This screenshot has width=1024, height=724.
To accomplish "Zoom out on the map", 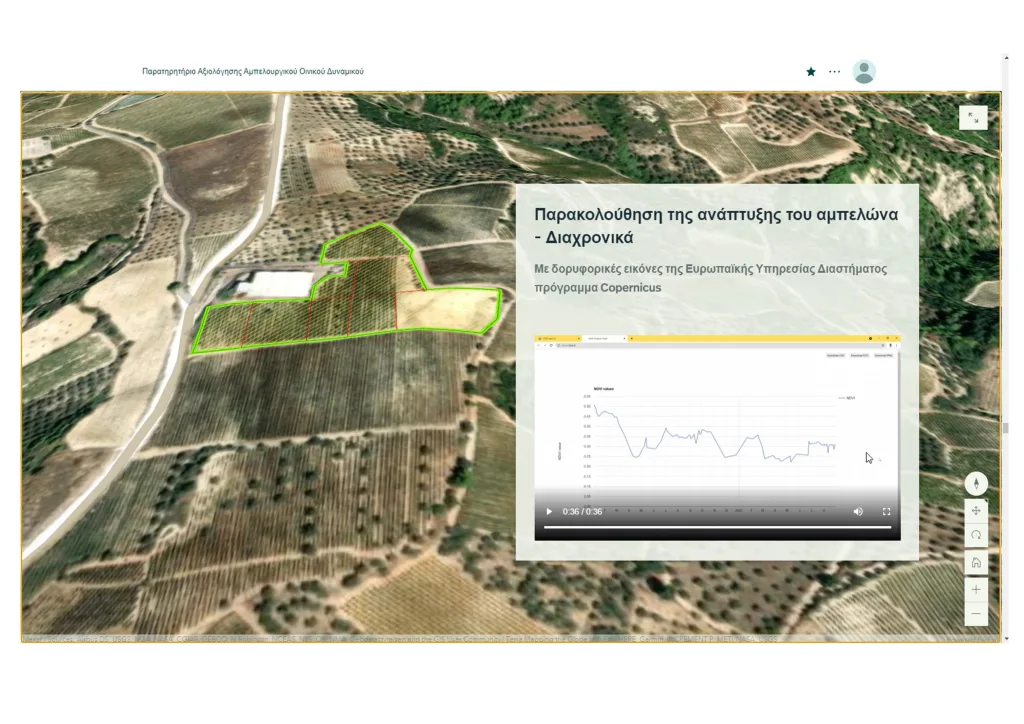I will point(976,614).
